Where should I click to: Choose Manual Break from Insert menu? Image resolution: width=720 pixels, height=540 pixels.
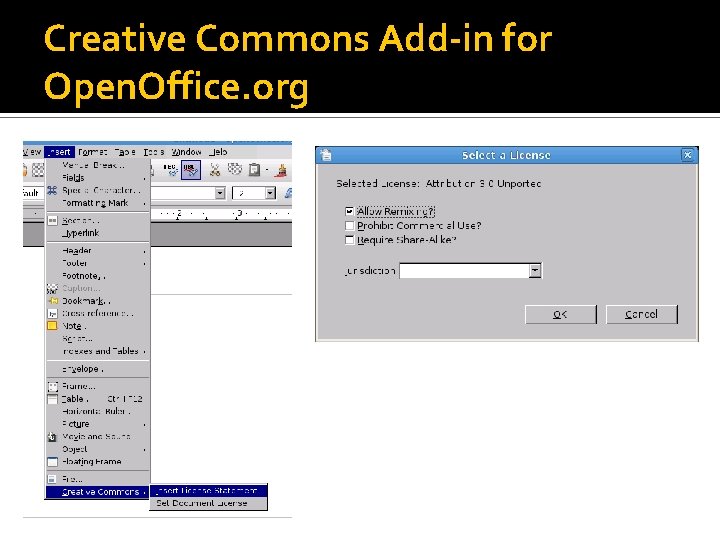pos(98,165)
